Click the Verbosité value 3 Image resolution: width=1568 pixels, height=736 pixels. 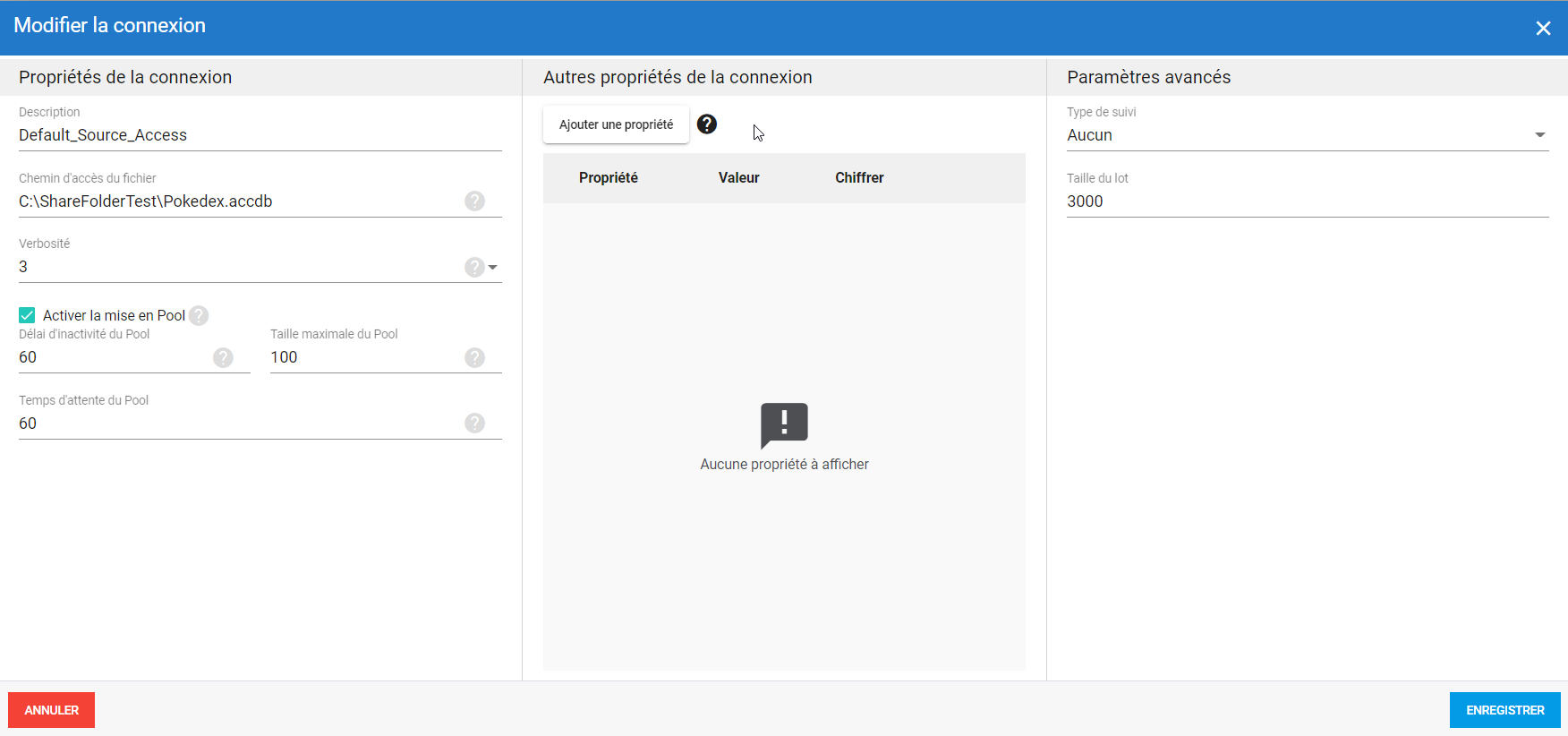(x=23, y=267)
